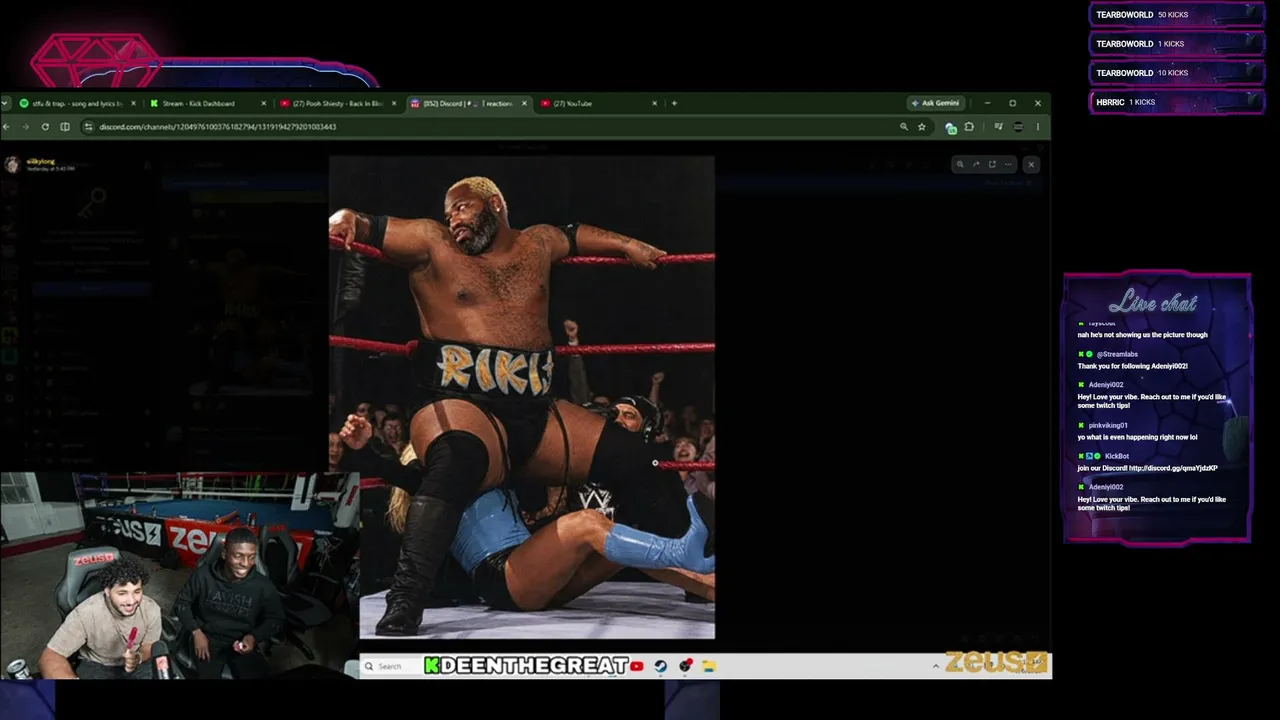Click the TEARBOWORLD 10 KICKS alert
The image size is (1280, 720).
1177,73
